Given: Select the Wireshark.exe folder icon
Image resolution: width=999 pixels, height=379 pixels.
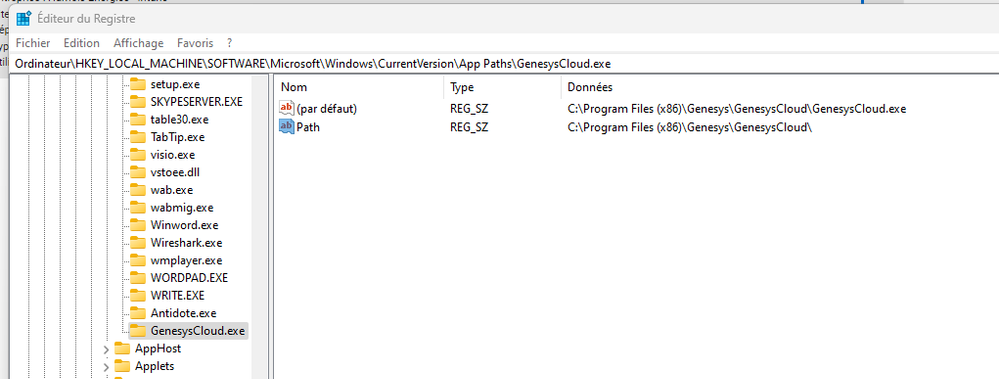Looking at the screenshot, I should click(x=138, y=242).
